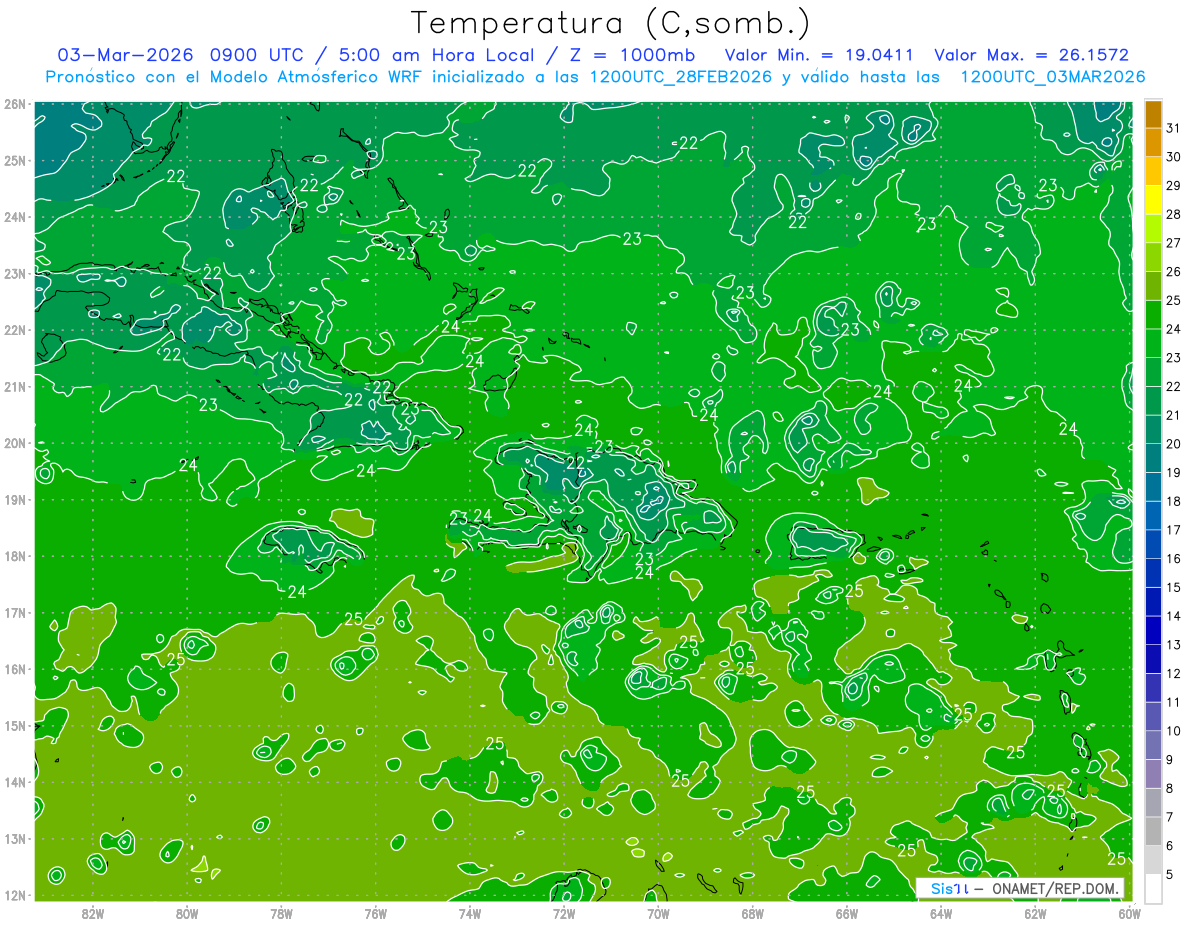Screen dimensions: 1200x927
Task: Click the legend scale value '11'
Action: click(x=1173, y=702)
